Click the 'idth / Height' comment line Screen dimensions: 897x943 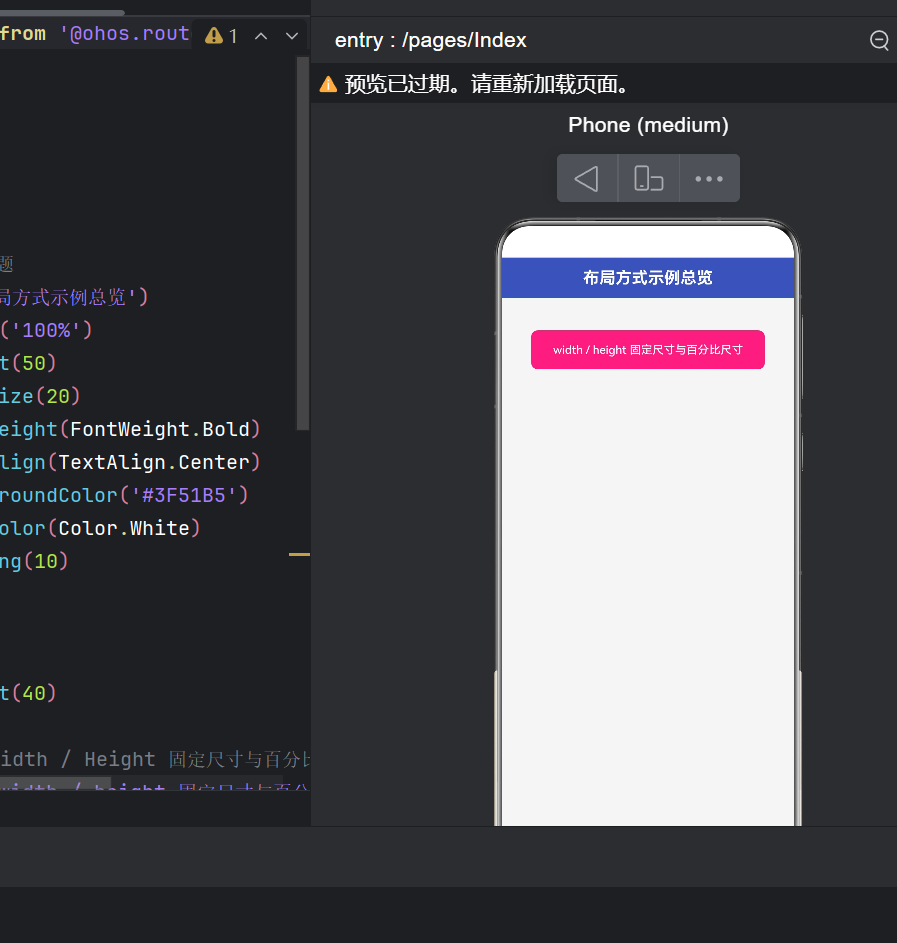coord(155,760)
